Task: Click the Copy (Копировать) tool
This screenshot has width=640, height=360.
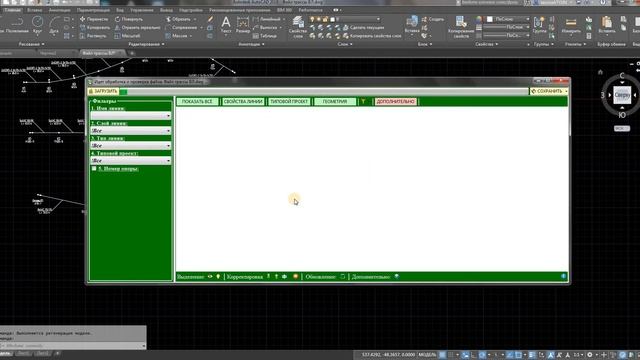Action: click(x=95, y=27)
